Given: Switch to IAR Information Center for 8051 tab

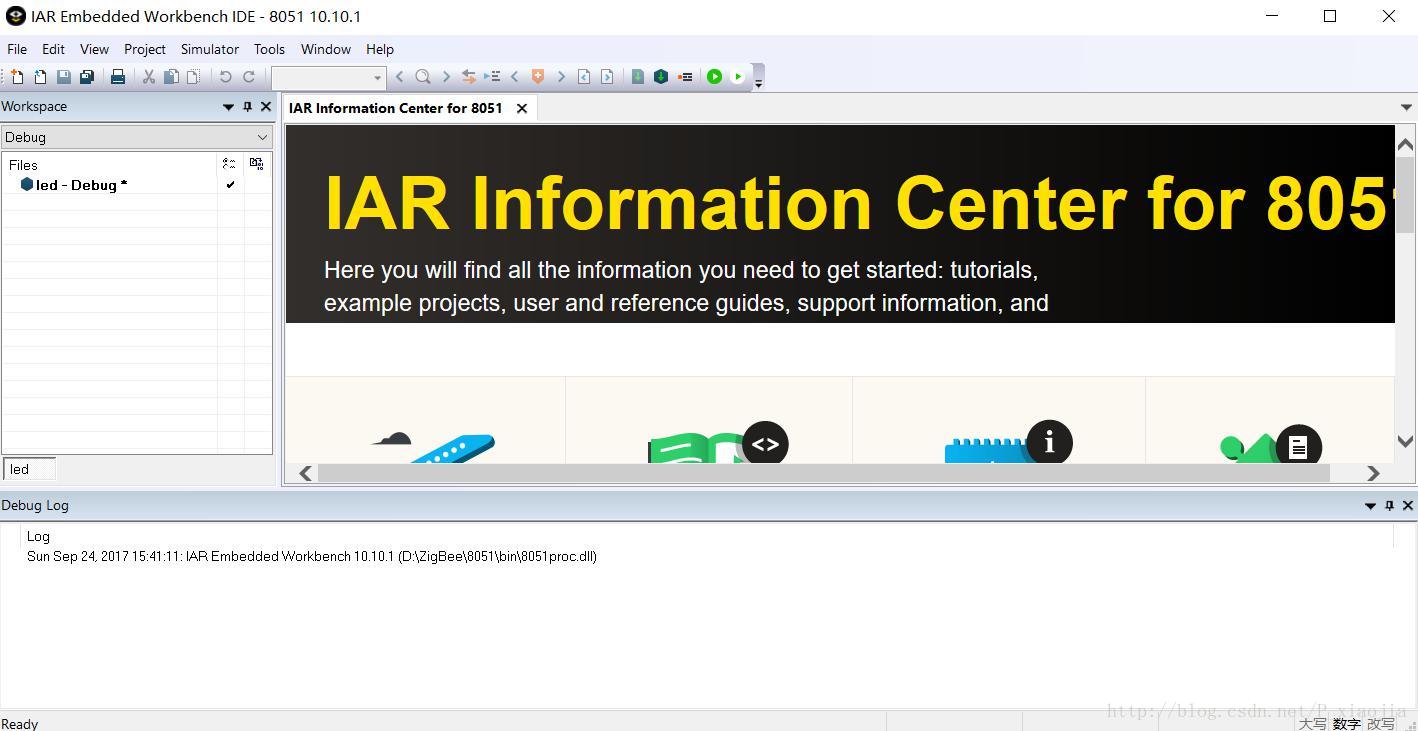Looking at the screenshot, I should click(x=396, y=108).
